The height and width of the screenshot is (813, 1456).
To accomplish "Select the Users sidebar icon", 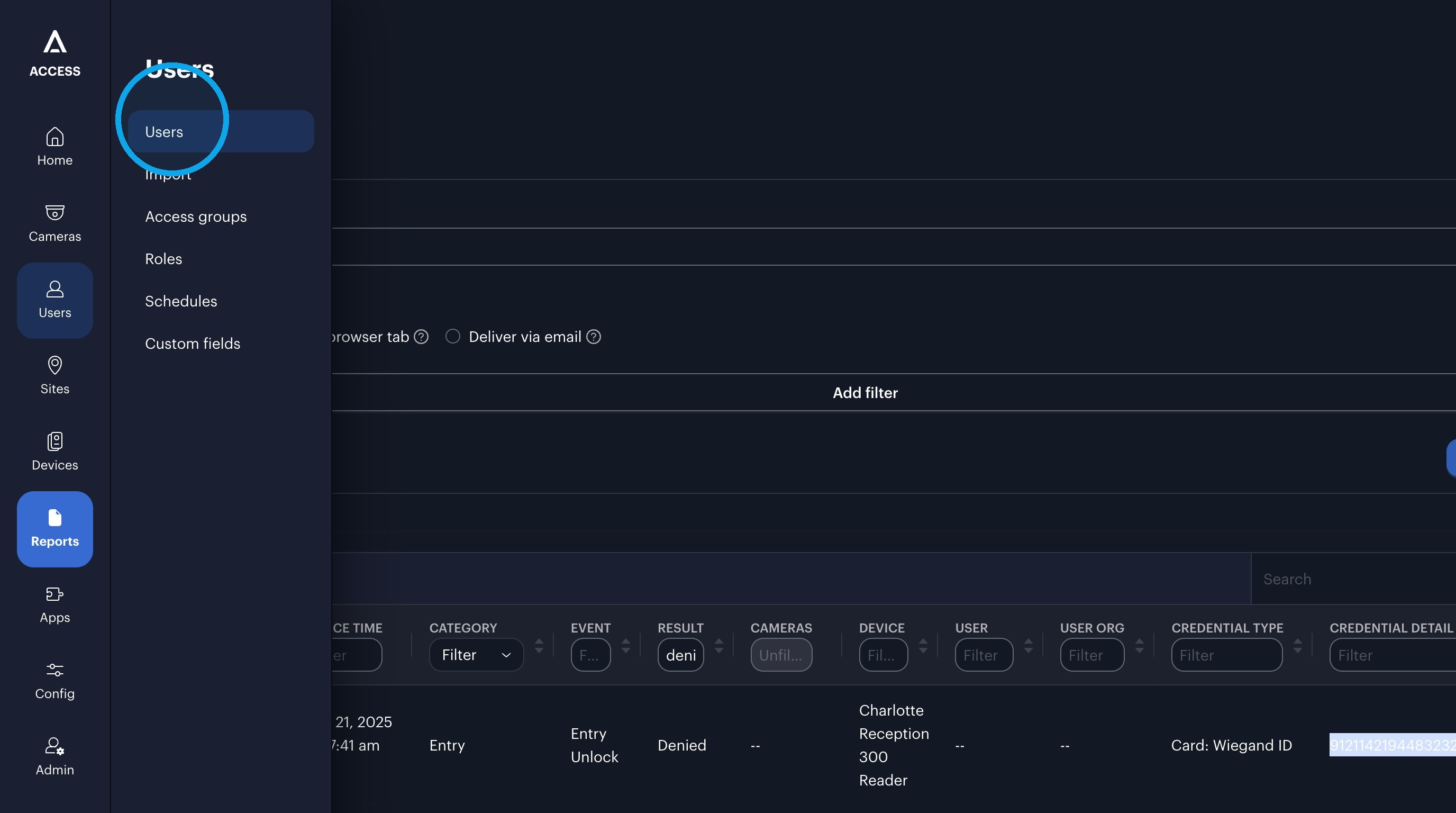I will (55, 300).
